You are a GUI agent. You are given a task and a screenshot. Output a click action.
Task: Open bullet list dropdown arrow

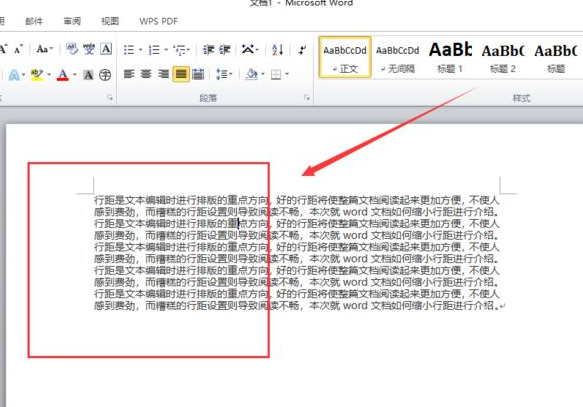(140, 49)
